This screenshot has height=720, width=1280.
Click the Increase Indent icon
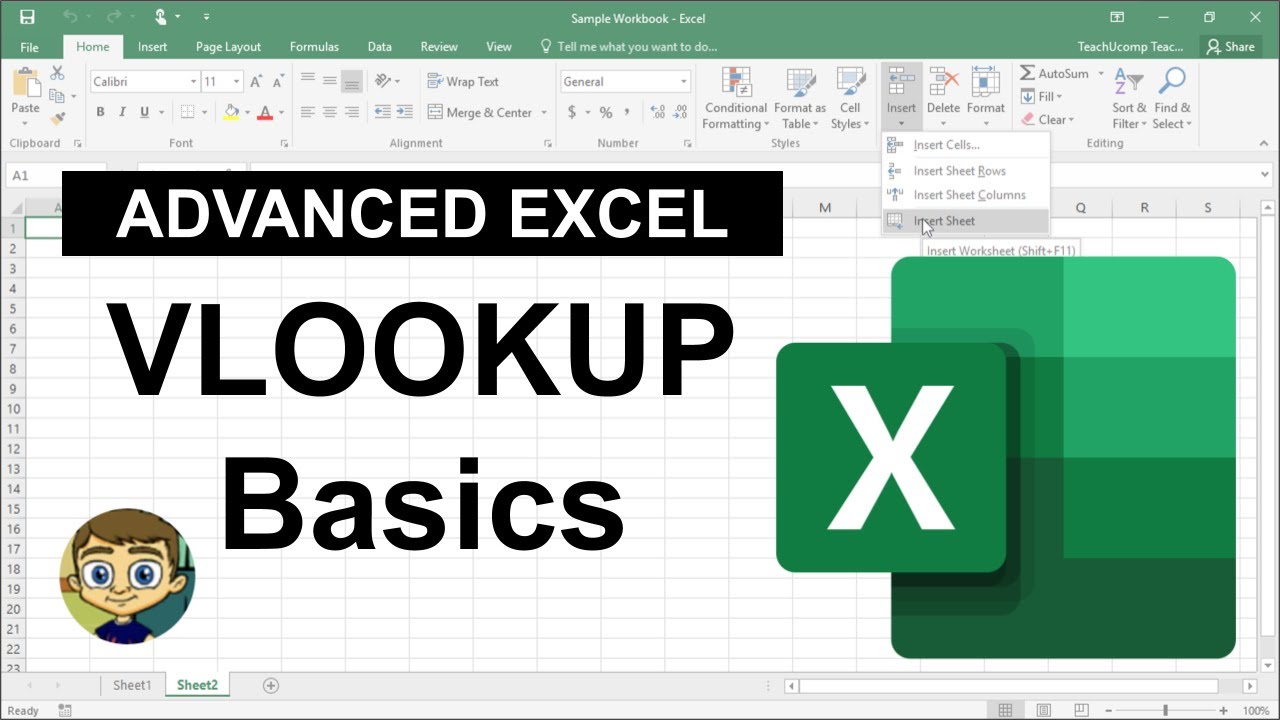tap(404, 112)
